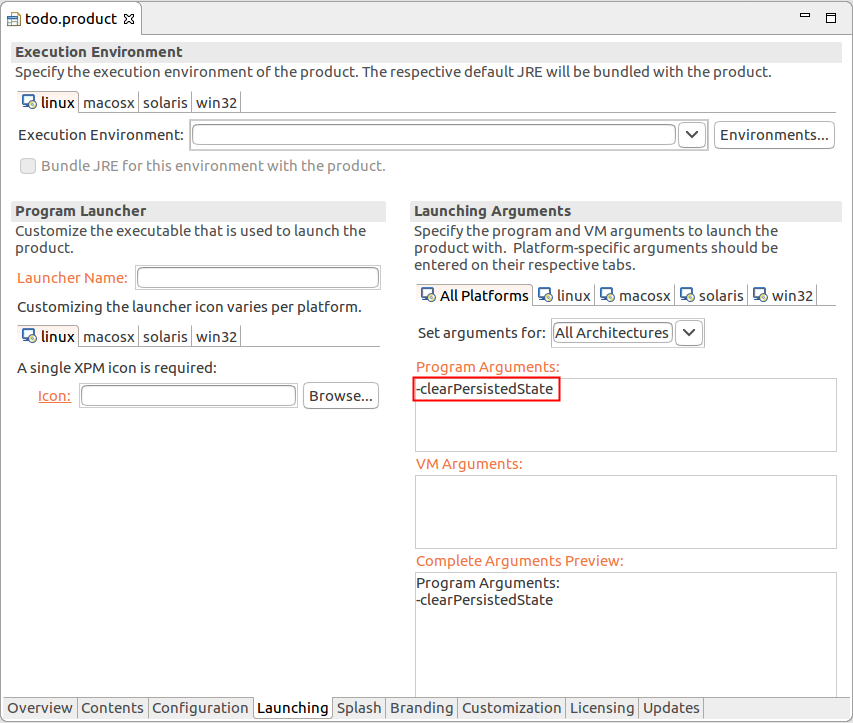853x723 pixels.
Task: Click the Program Arguments: label
Action: (x=487, y=367)
